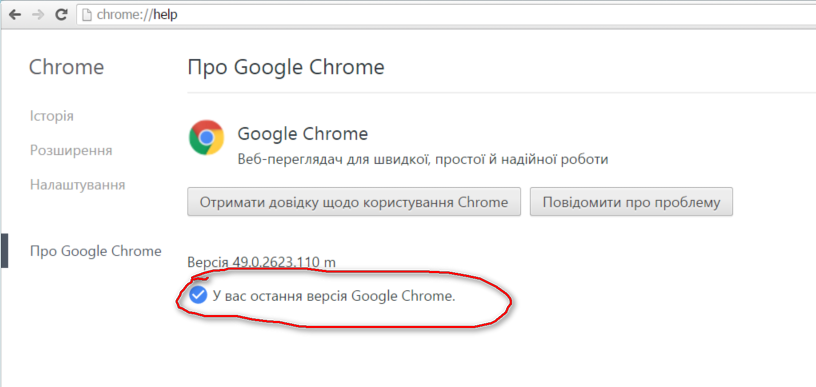
Task: Open Налаштування in the sidebar
Action: (x=78, y=185)
